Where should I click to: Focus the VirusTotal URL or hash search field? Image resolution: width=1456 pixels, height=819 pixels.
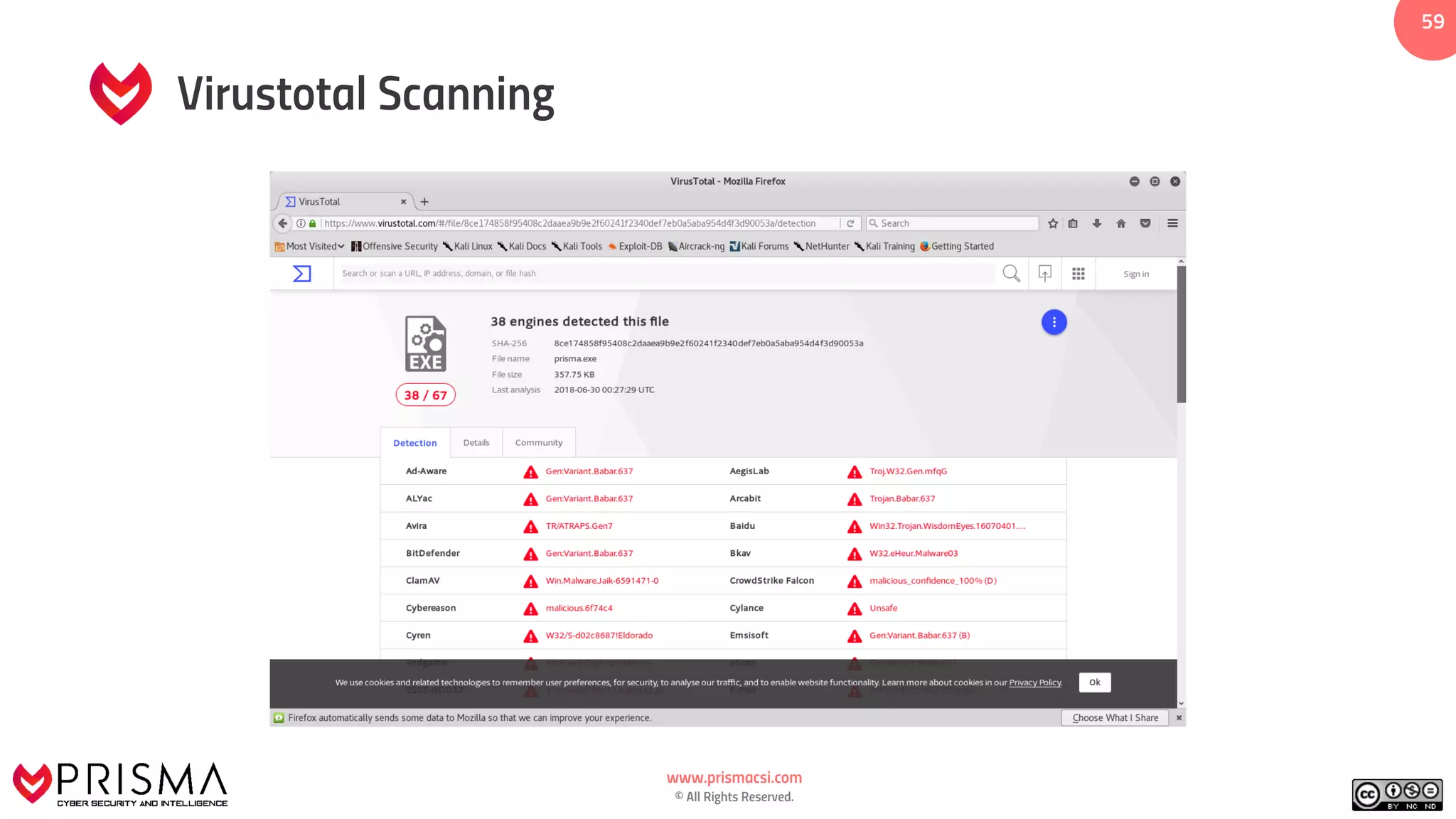pyautogui.click(x=667, y=274)
